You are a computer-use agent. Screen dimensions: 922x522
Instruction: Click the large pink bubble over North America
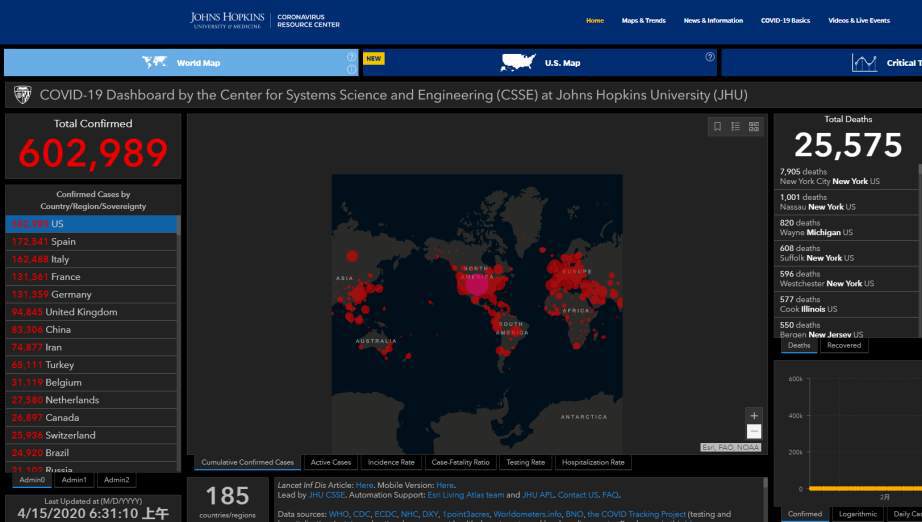[x=476, y=285]
